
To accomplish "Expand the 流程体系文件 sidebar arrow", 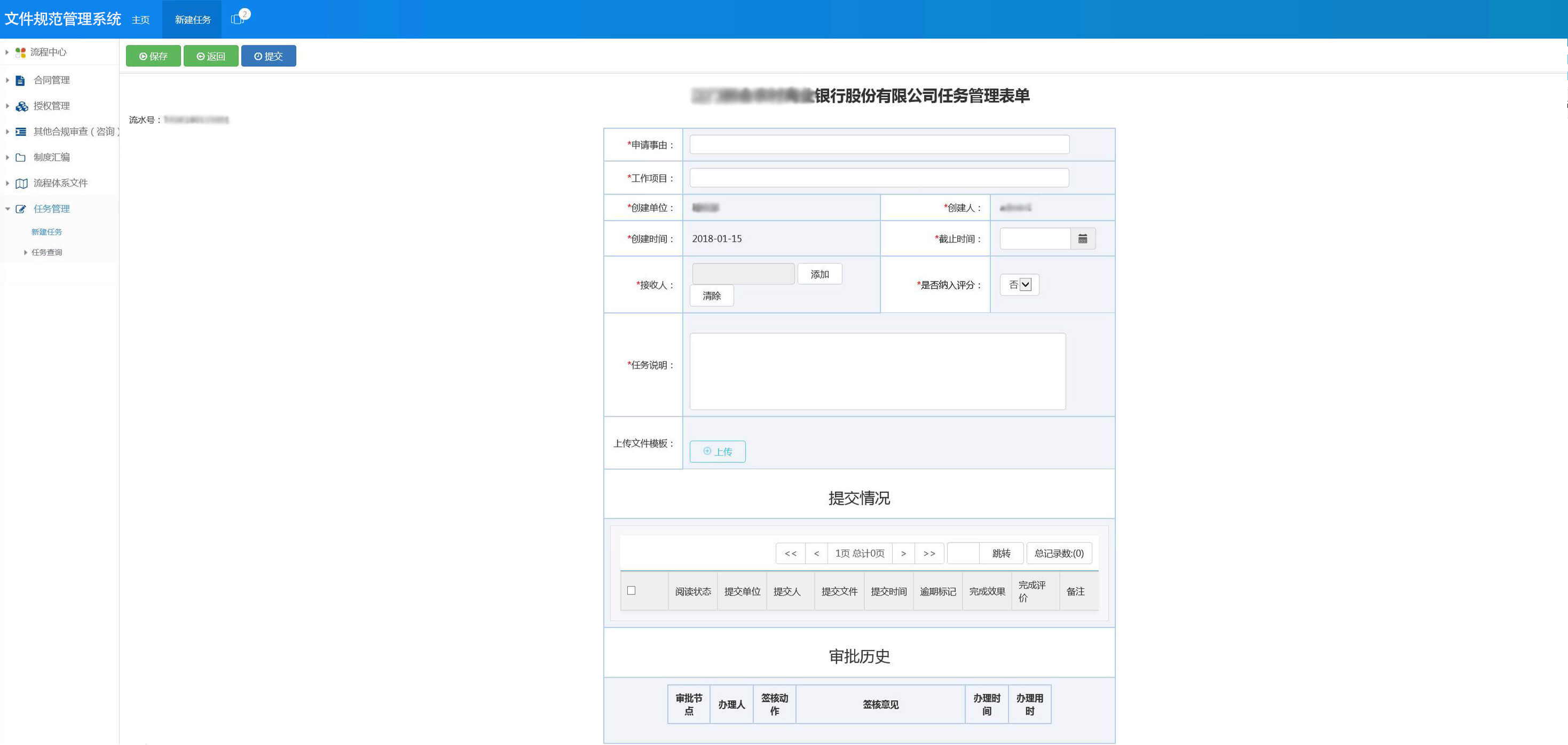I will pyautogui.click(x=7, y=183).
